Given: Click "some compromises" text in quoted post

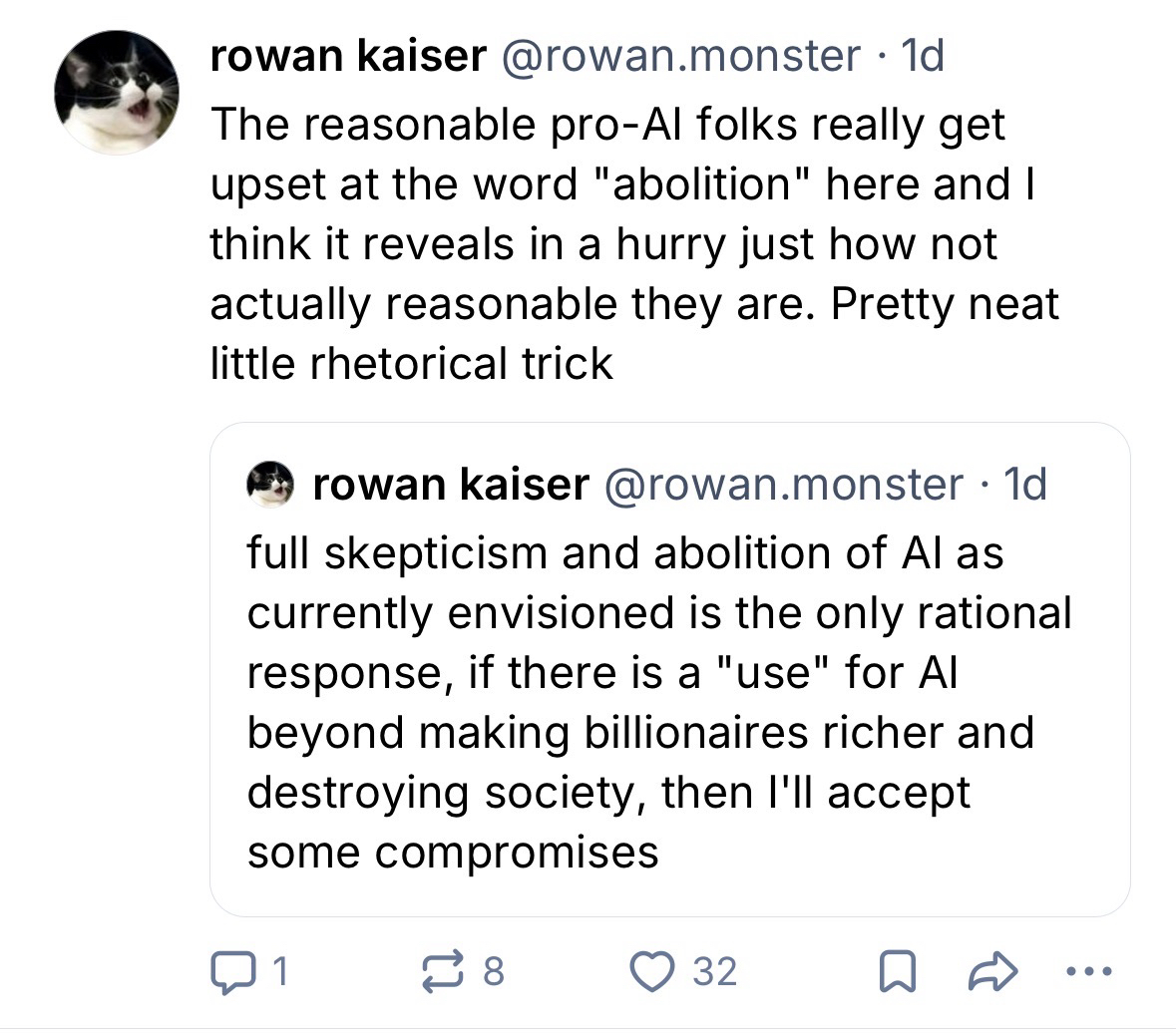Looking at the screenshot, I should click(x=453, y=852).
